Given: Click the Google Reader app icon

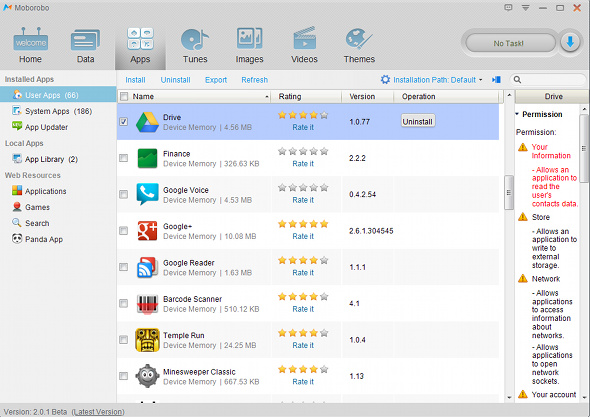Looking at the screenshot, I should pos(147,267).
